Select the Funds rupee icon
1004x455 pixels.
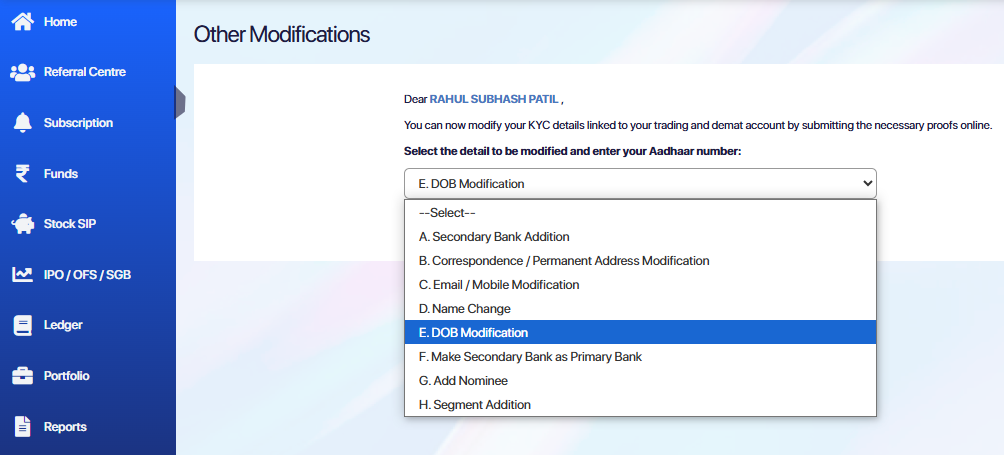click(22, 174)
